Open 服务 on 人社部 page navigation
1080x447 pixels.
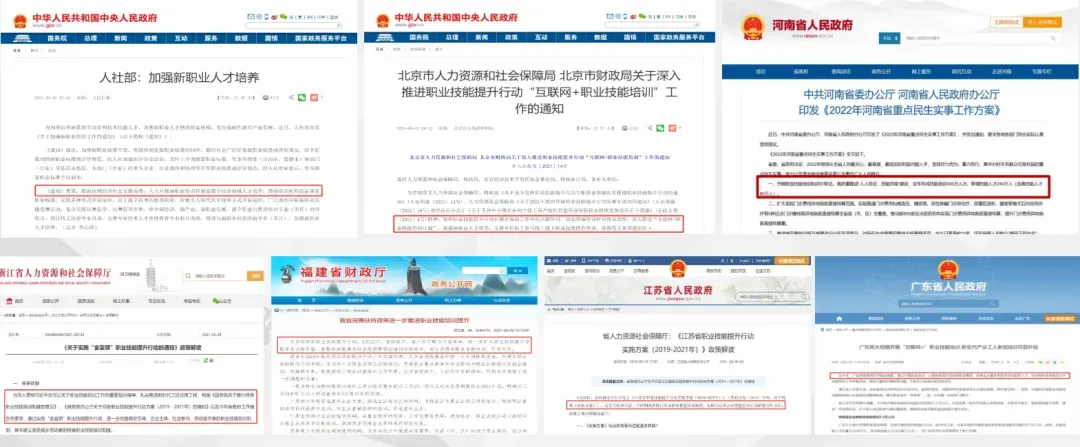tap(211, 39)
